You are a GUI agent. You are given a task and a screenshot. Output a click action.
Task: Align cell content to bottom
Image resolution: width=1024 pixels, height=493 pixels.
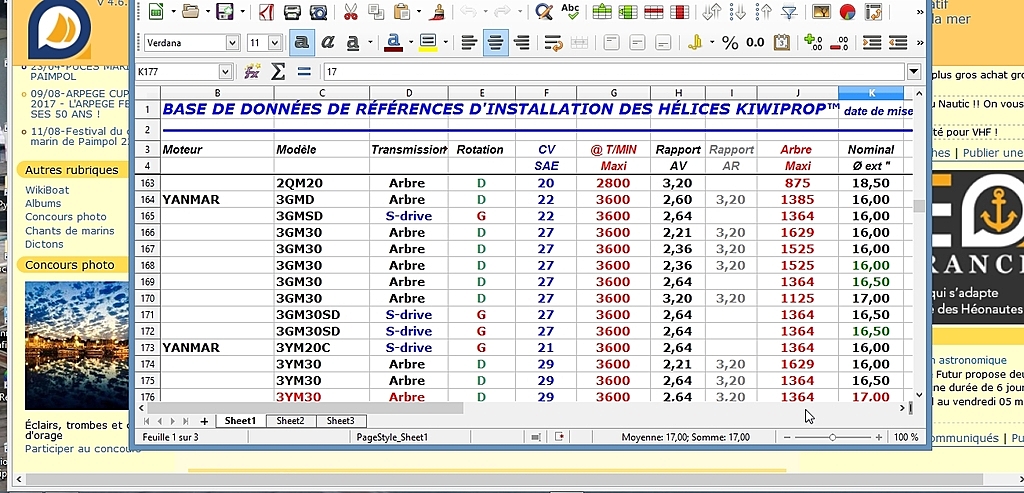(663, 43)
